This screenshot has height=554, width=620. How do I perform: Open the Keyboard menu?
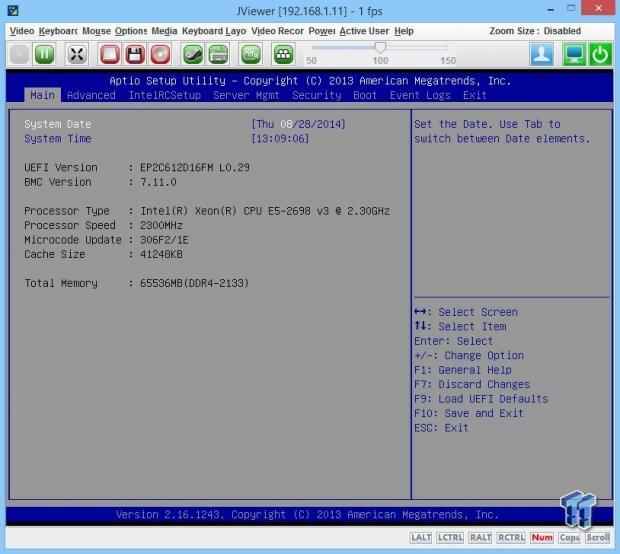(x=58, y=31)
